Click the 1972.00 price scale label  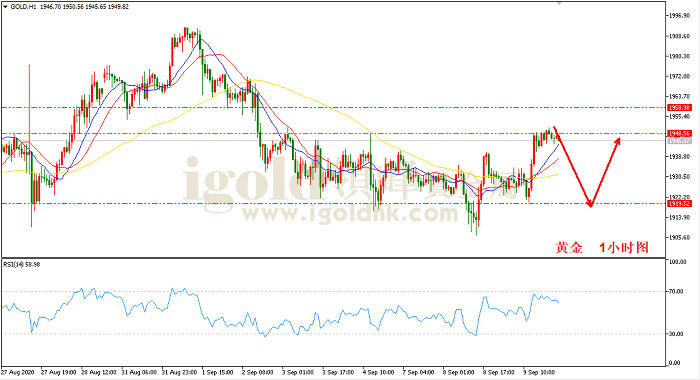tap(679, 76)
